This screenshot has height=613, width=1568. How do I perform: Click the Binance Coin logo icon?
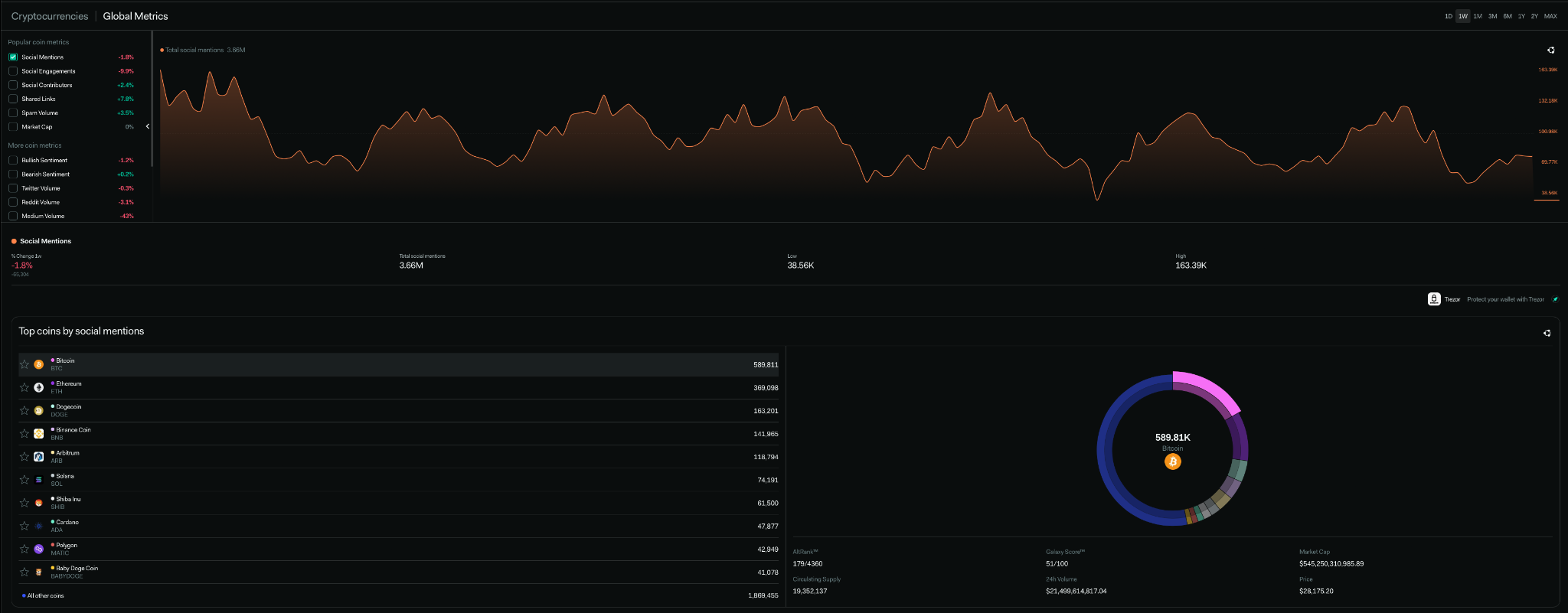point(39,434)
